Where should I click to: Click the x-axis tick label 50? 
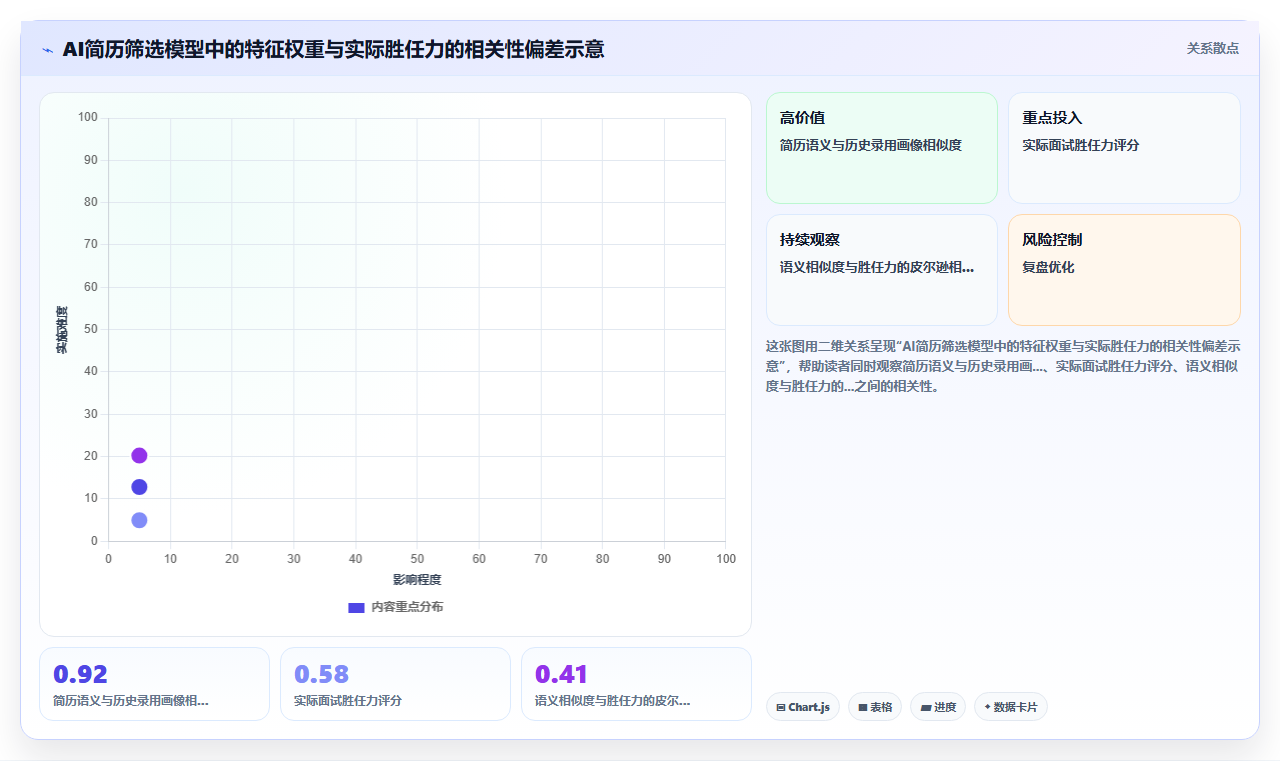pos(417,559)
